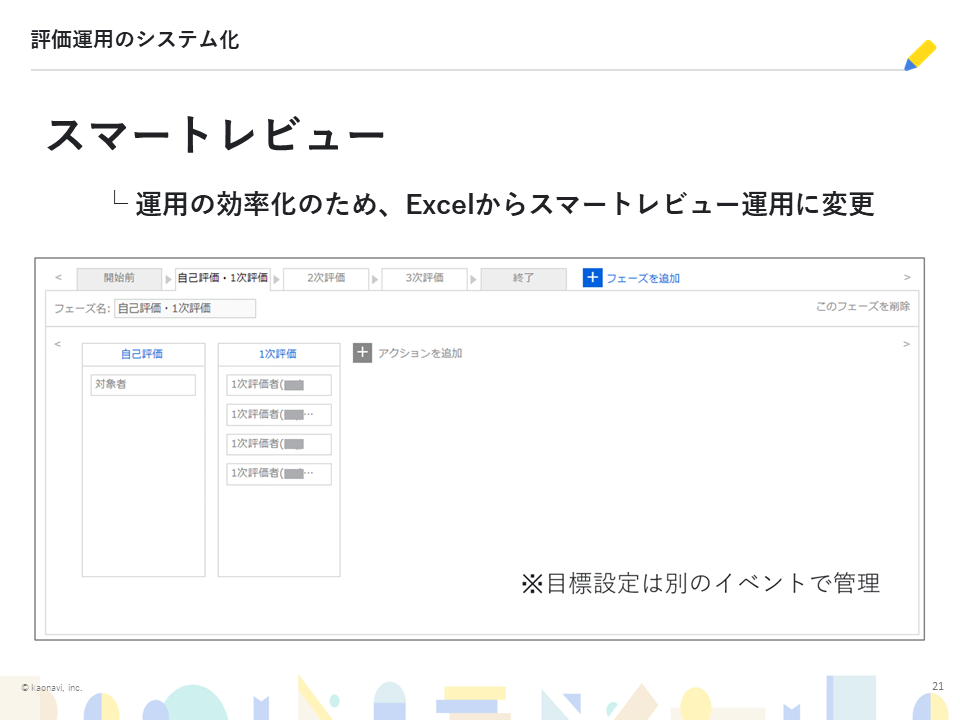
Task: Click the right arrow at the end of the phase tab row
Action: coord(906,278)
